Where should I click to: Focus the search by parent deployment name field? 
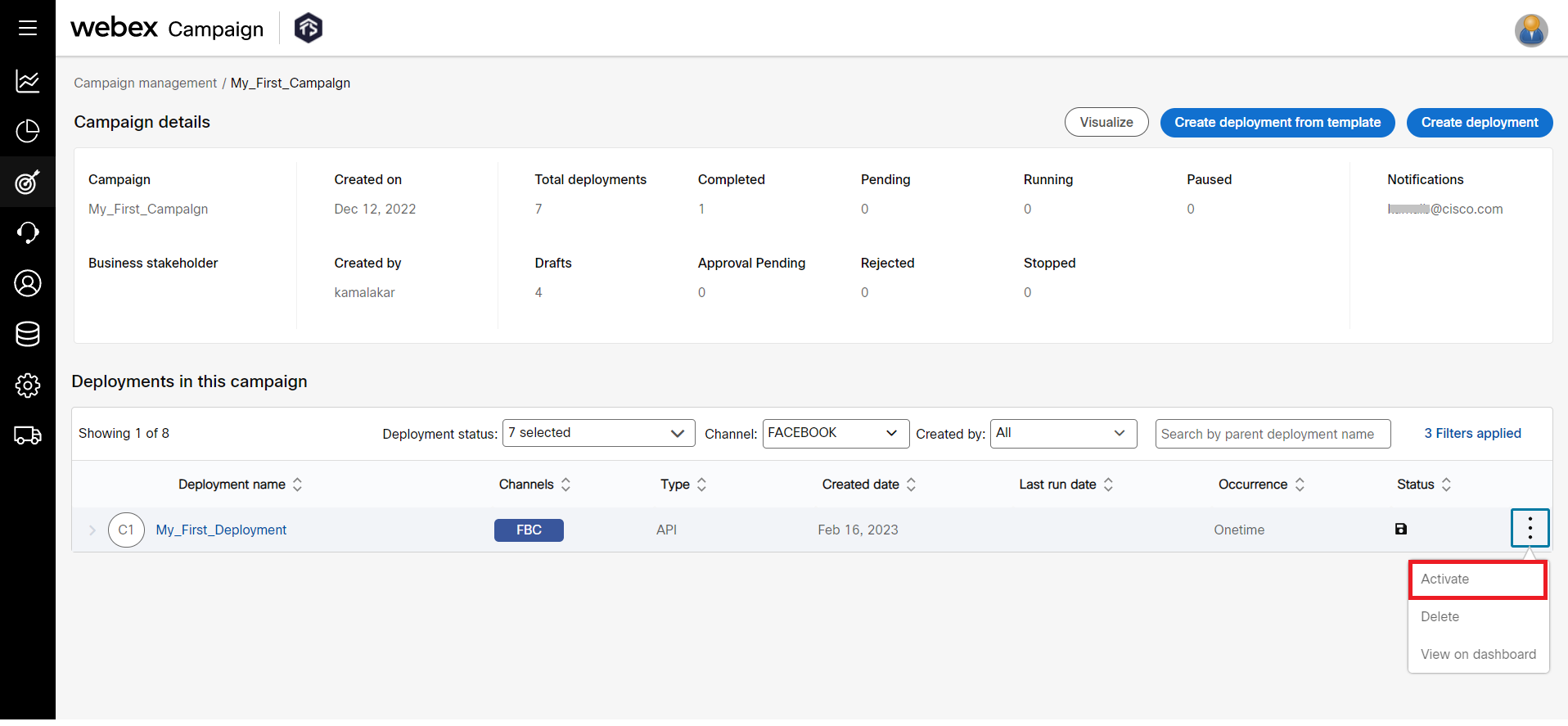(1273, 434)
